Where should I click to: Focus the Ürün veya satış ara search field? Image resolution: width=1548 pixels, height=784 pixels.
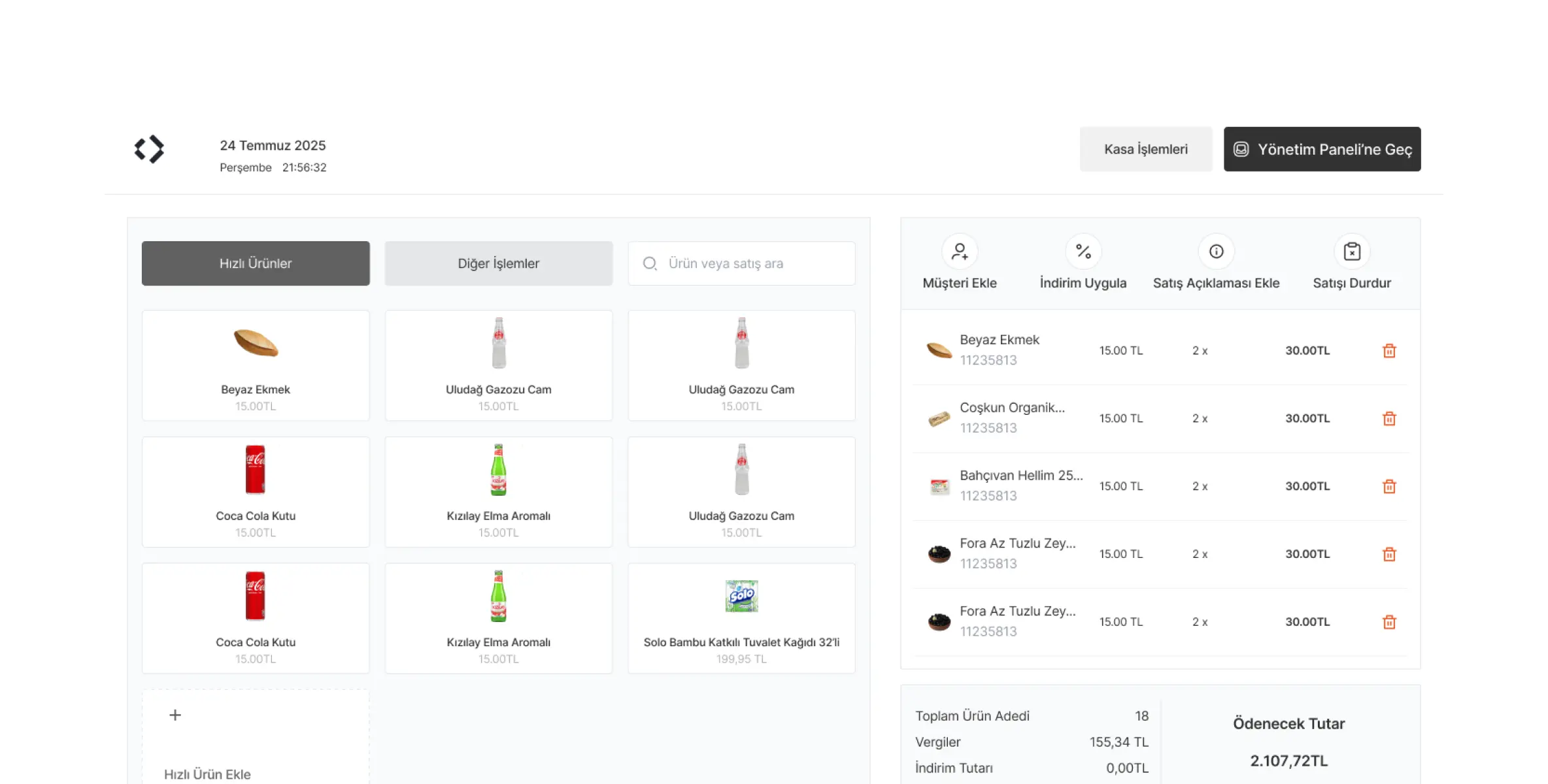pos(752,263)
